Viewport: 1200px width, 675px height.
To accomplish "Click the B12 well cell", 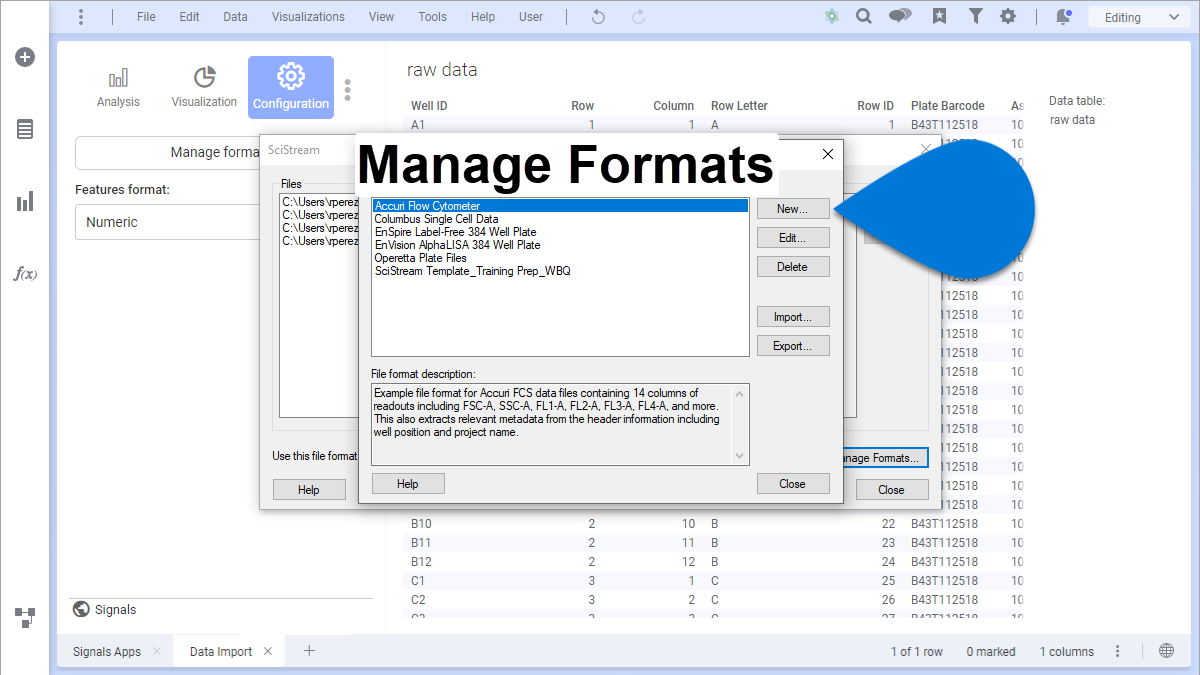I will click(421, 562).
